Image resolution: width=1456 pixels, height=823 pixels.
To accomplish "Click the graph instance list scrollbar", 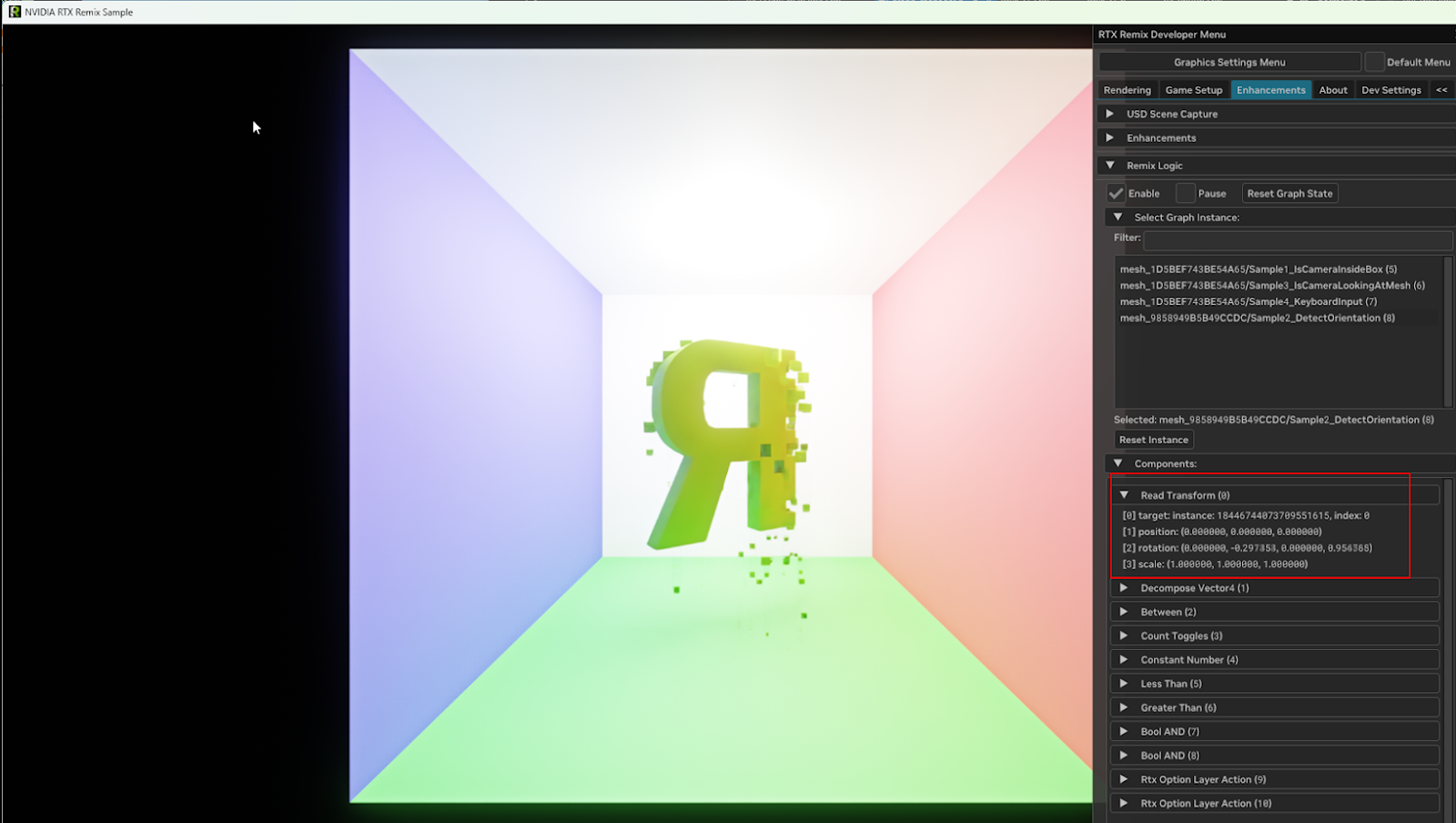I will (1448, 332).
